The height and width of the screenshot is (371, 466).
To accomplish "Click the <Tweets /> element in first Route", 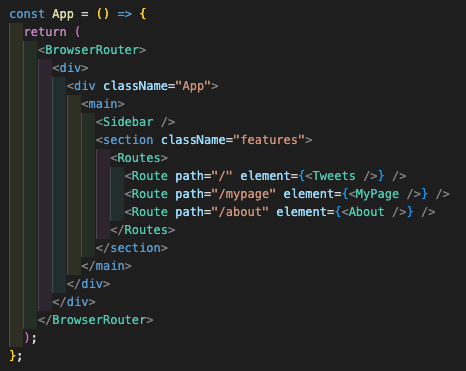I will [342, 176].
